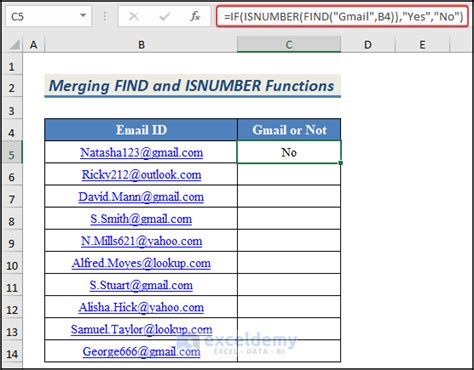Click empty cell C6 beside Ricky212 email

(x=289, y=174)
